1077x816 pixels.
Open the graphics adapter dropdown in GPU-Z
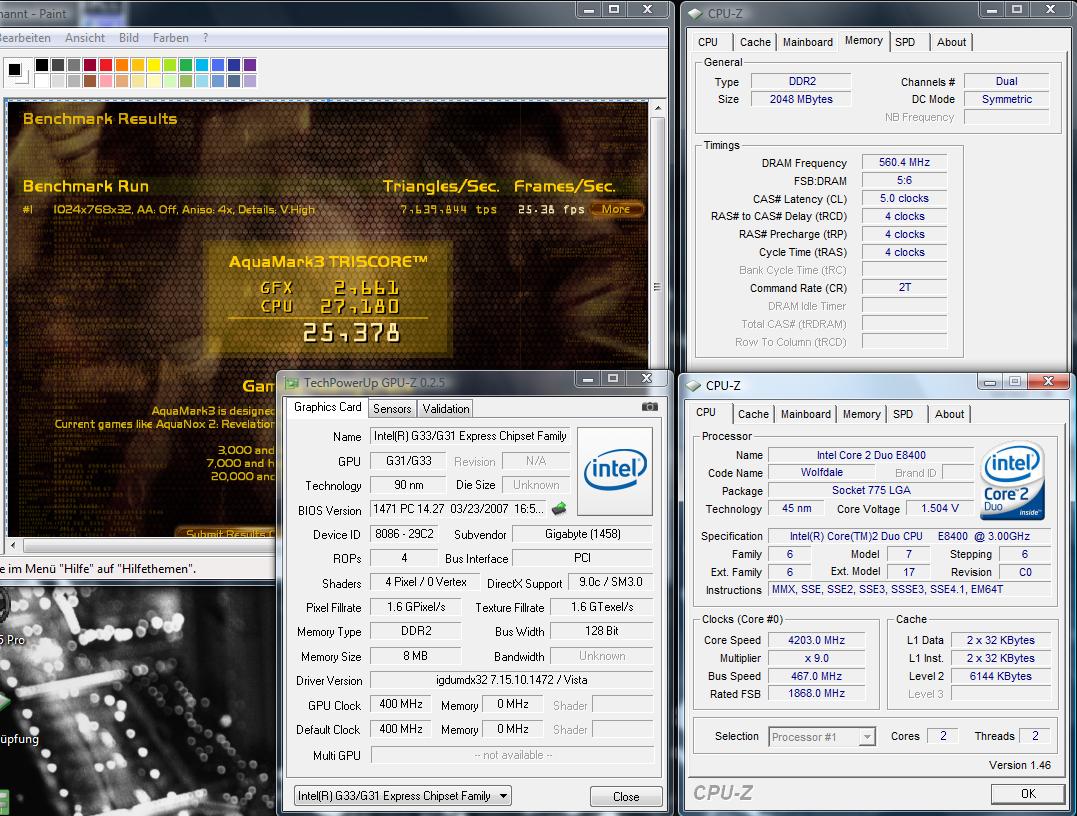coord(503,796)
